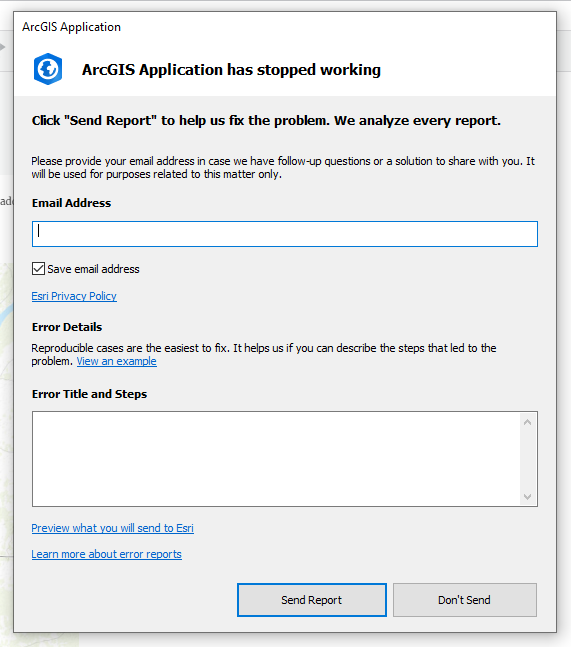Click the ArcGIS Application title bar text
Image resolution: width=571 pixels, height=647 pixels.
click(71, 27)
